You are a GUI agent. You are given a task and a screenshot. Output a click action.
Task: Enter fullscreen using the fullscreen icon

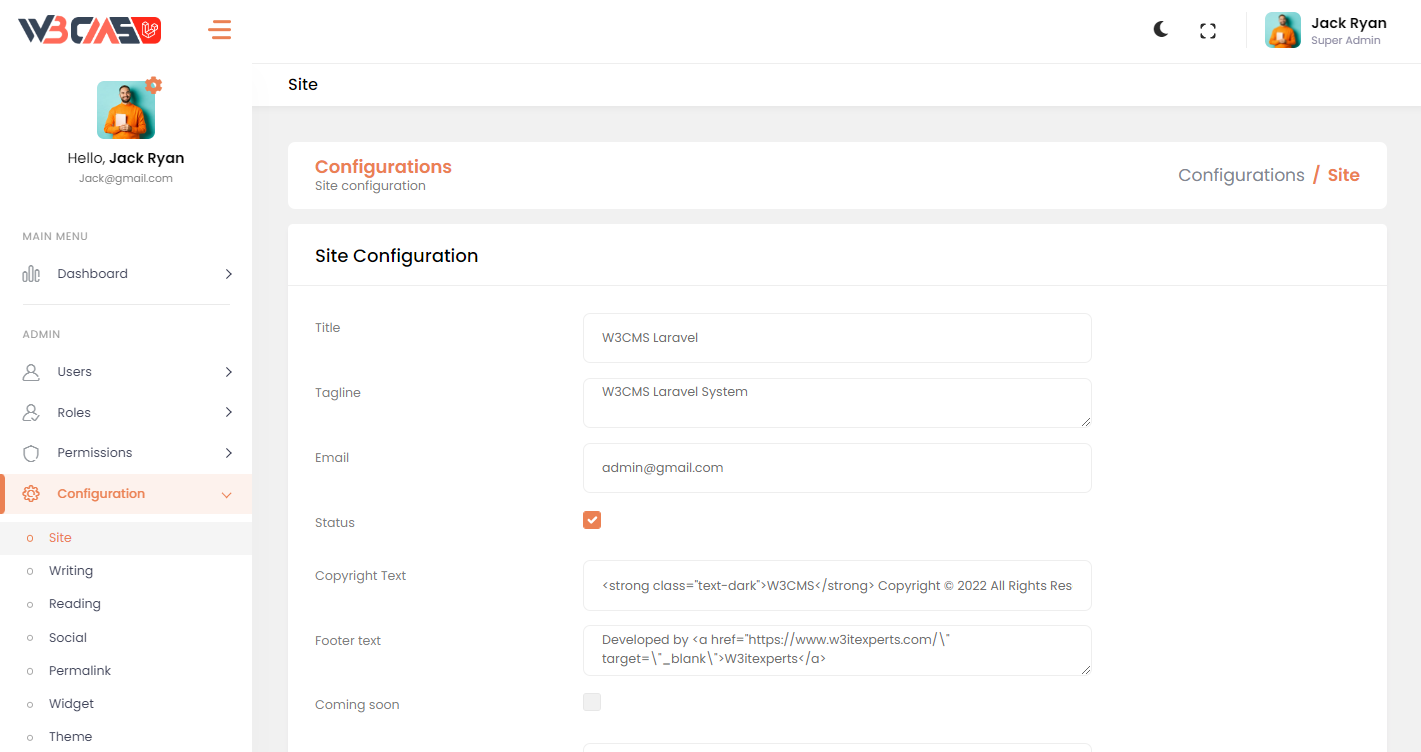click(1208, 31)
